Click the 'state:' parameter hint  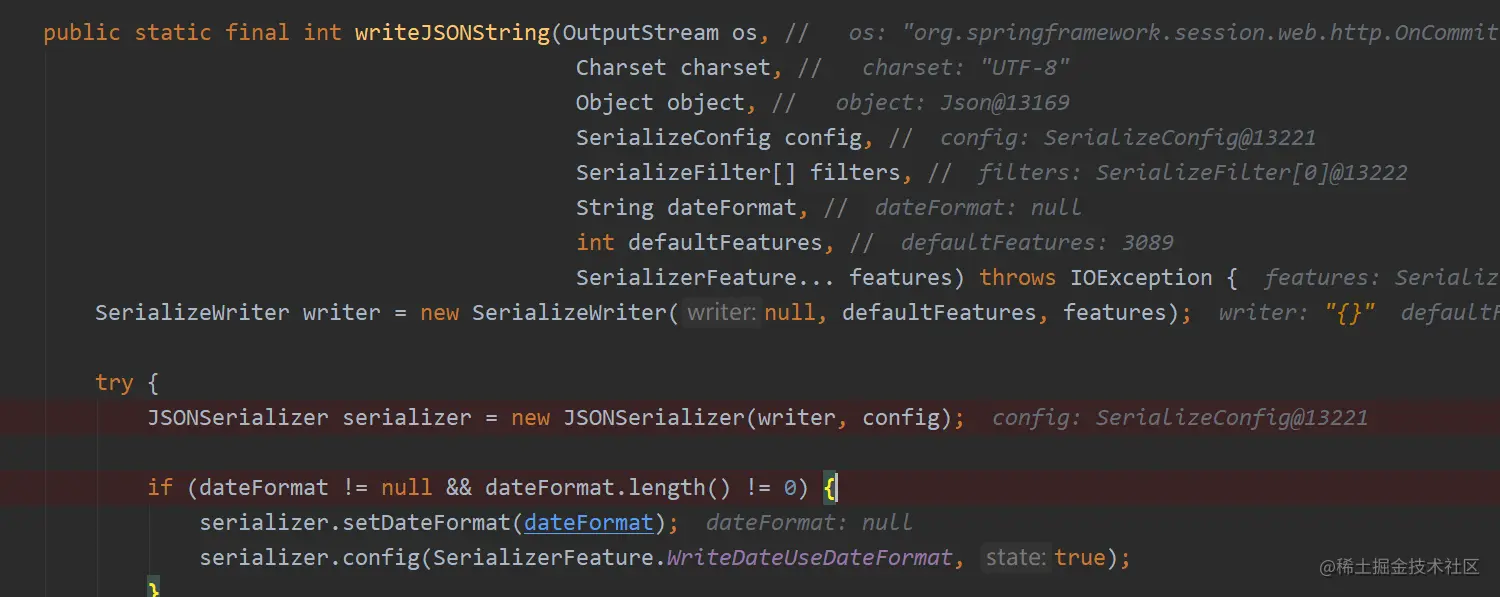[1015, 558]
